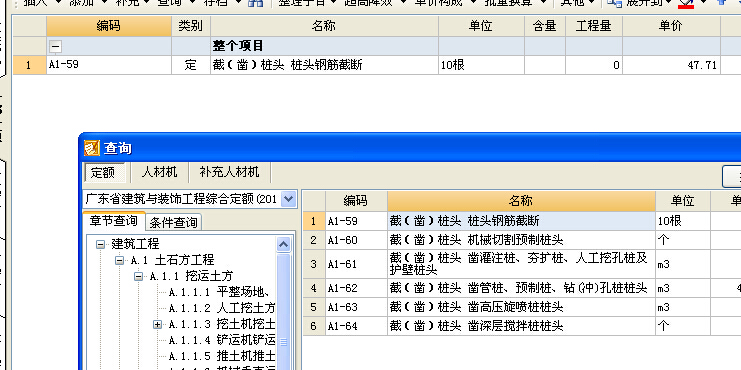741x370 pixels.
Task: Click the 查询 dialog title icon
Action: click(92, 148)
